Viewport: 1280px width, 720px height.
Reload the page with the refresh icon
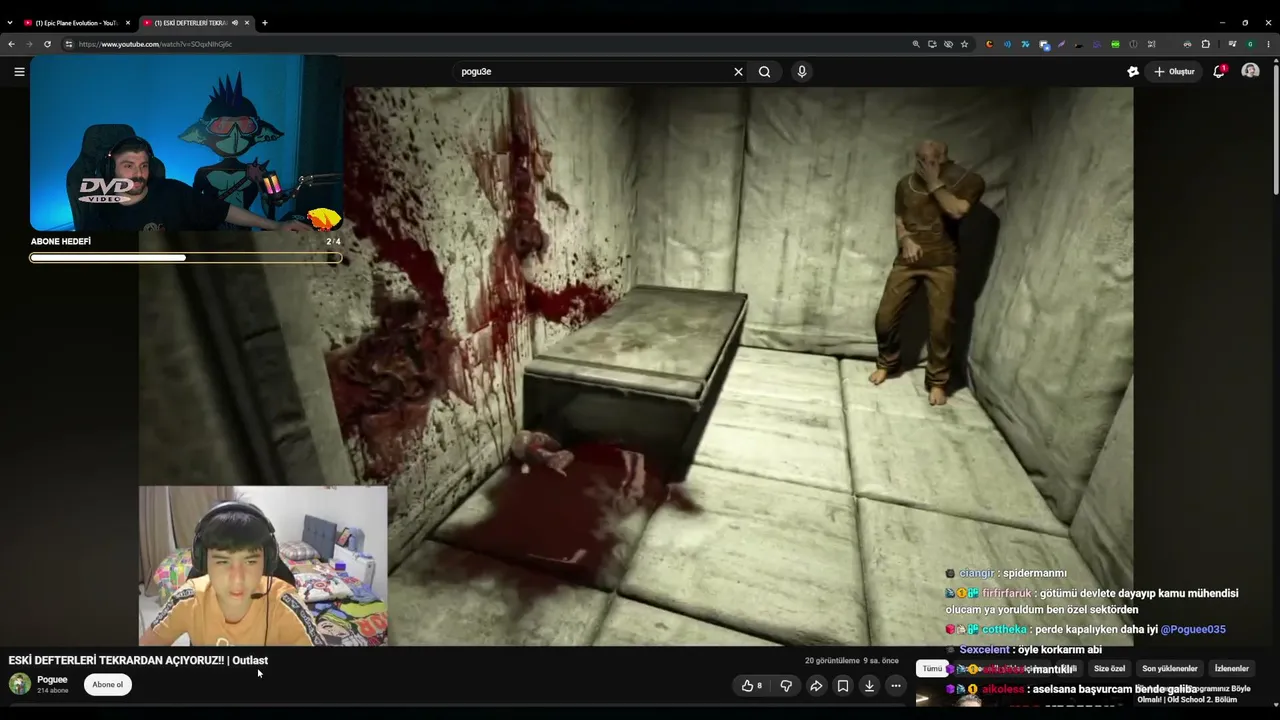tap(47, 44)
